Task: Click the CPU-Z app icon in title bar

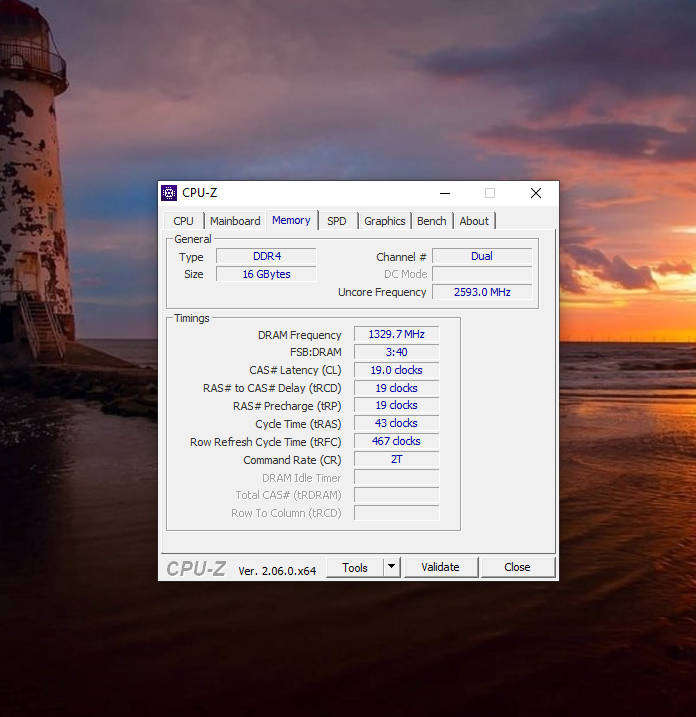Action: tap(169, 193)
